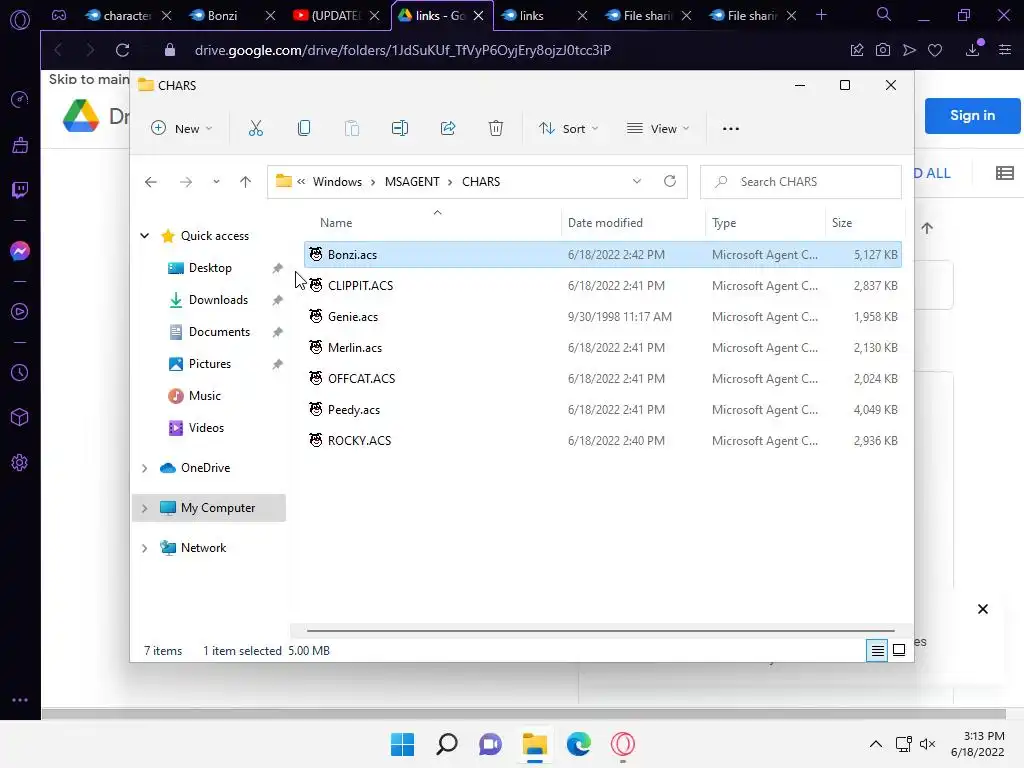Open Opera sidebar settings gear
The height and width of the screenshot is (768, 1024).
[20, 462]
